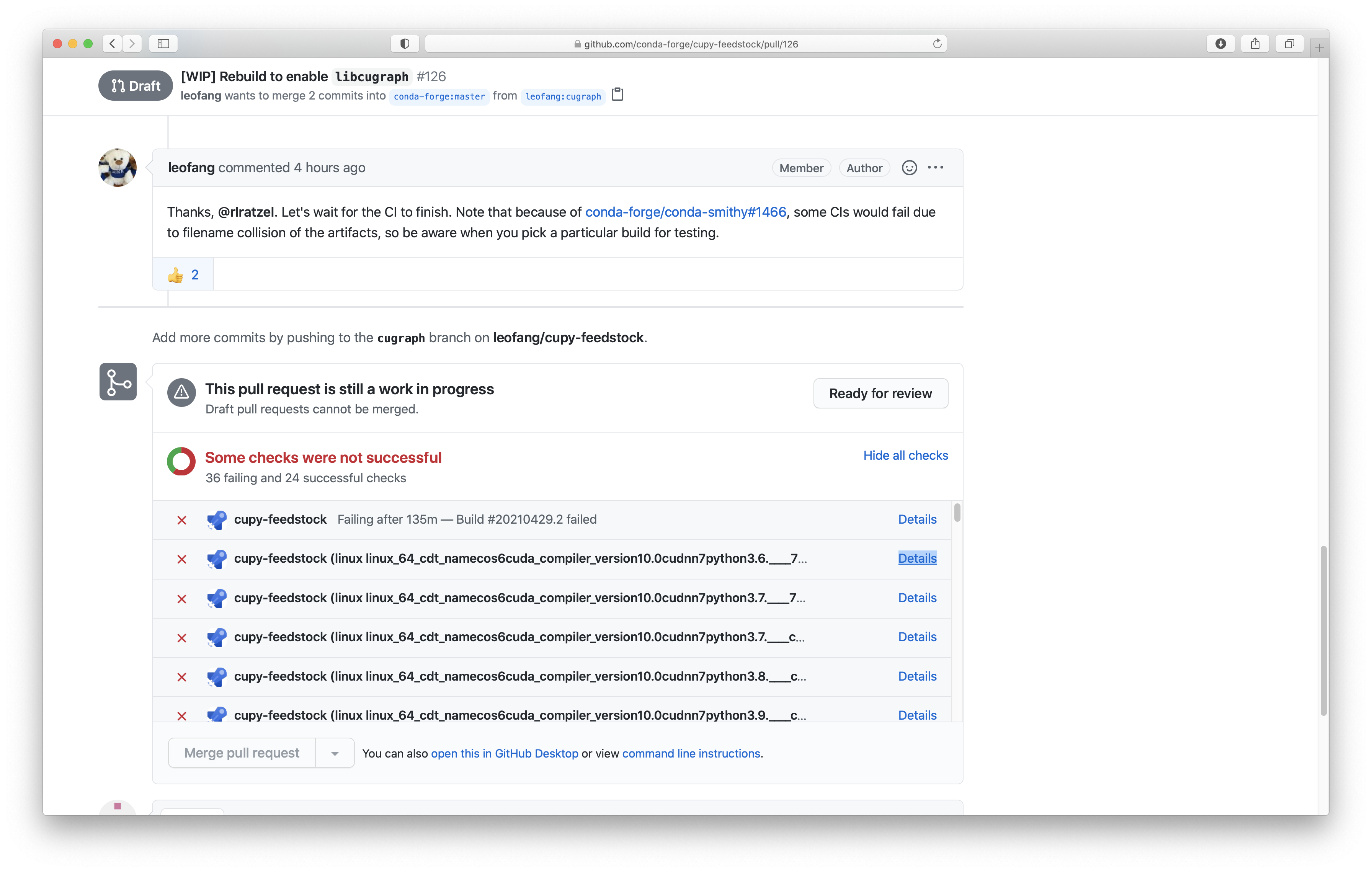Click the Member badge on the comment
Screen dimensions: 1372x872
801,168
